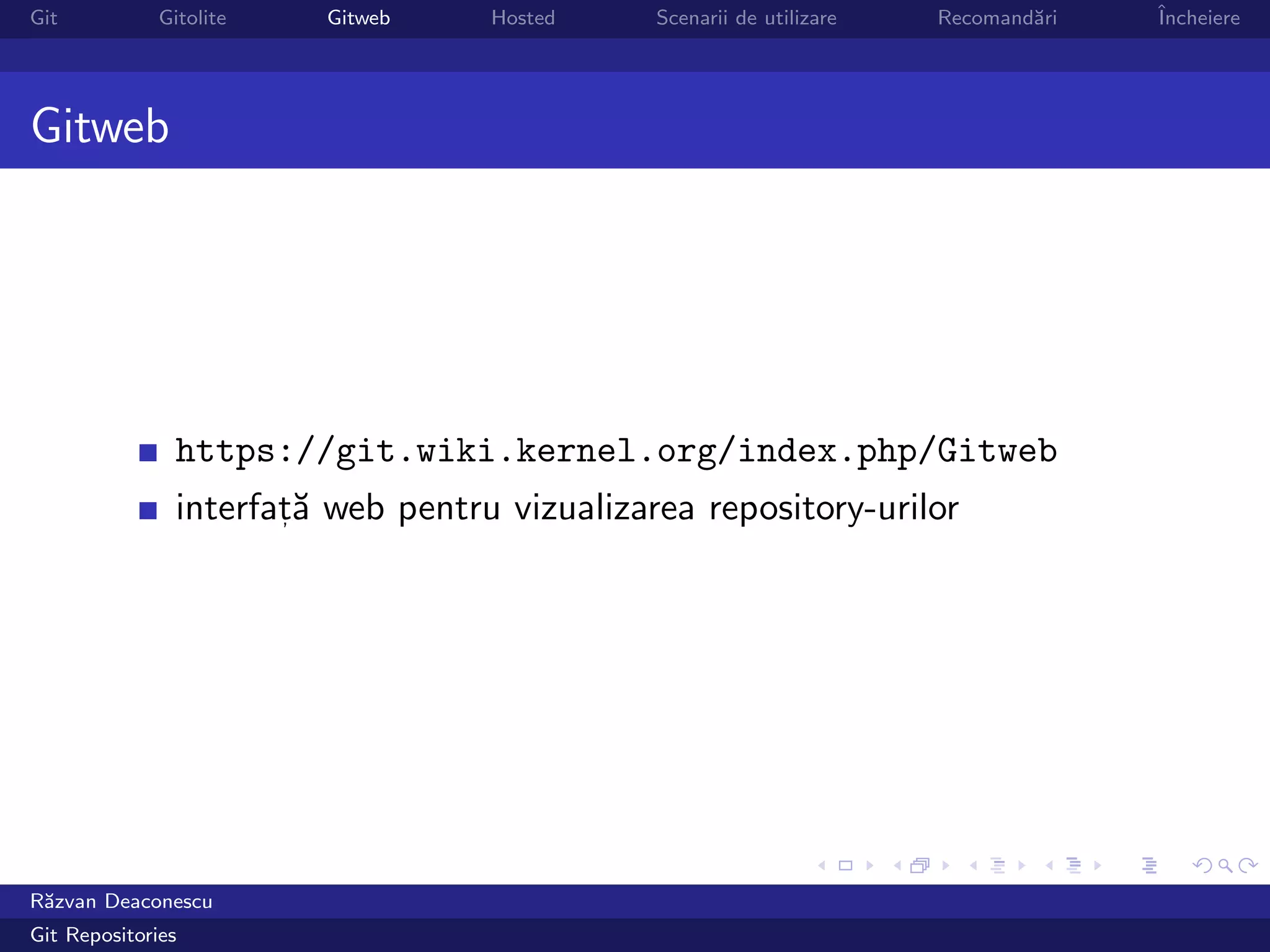Screen dimensions: 1270x952
Task: Jump to the Hosted section
Action: point(523,18)
